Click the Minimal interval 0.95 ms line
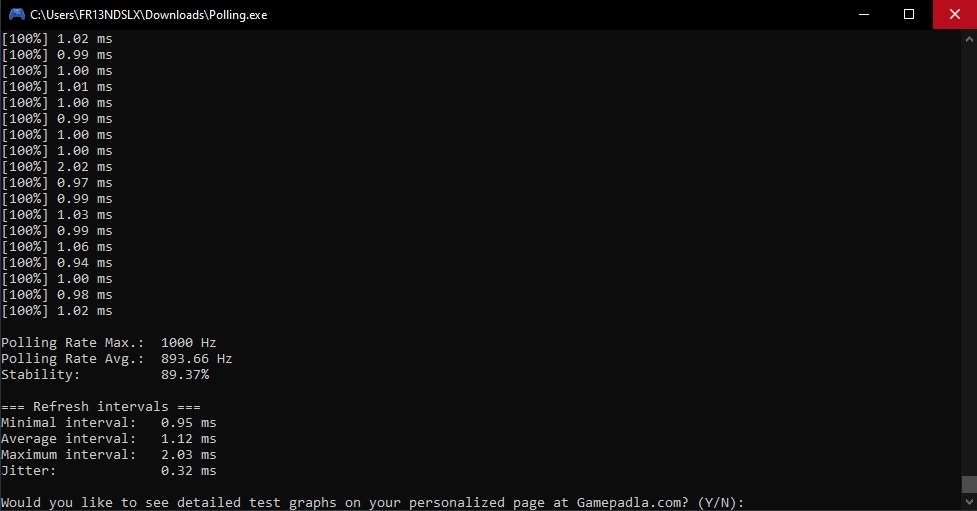Viewport: 977px width, 511px height. coord(108,423)
